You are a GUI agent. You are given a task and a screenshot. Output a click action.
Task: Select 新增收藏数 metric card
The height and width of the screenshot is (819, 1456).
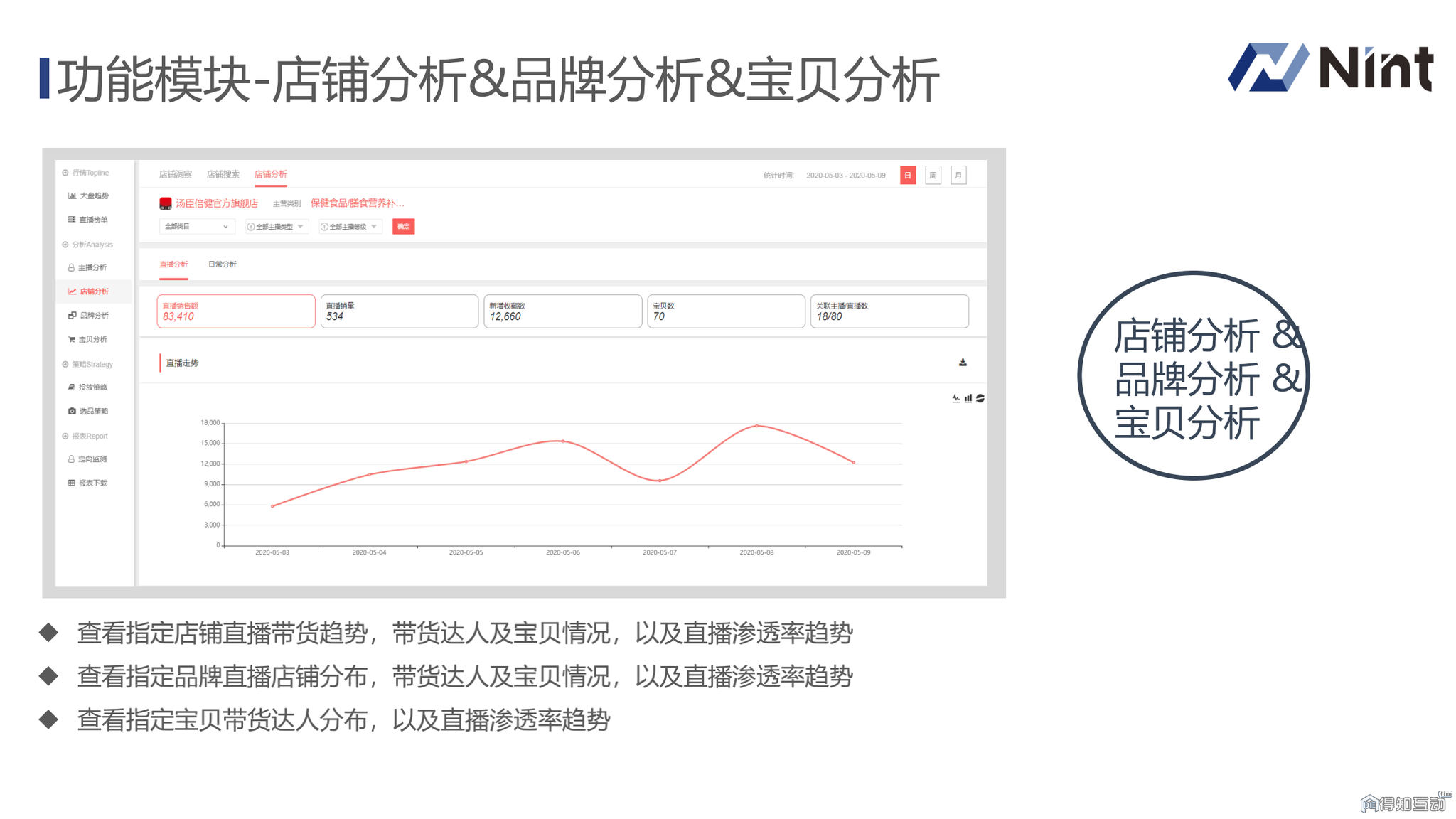pyautogui.click(x=563, y=311)
